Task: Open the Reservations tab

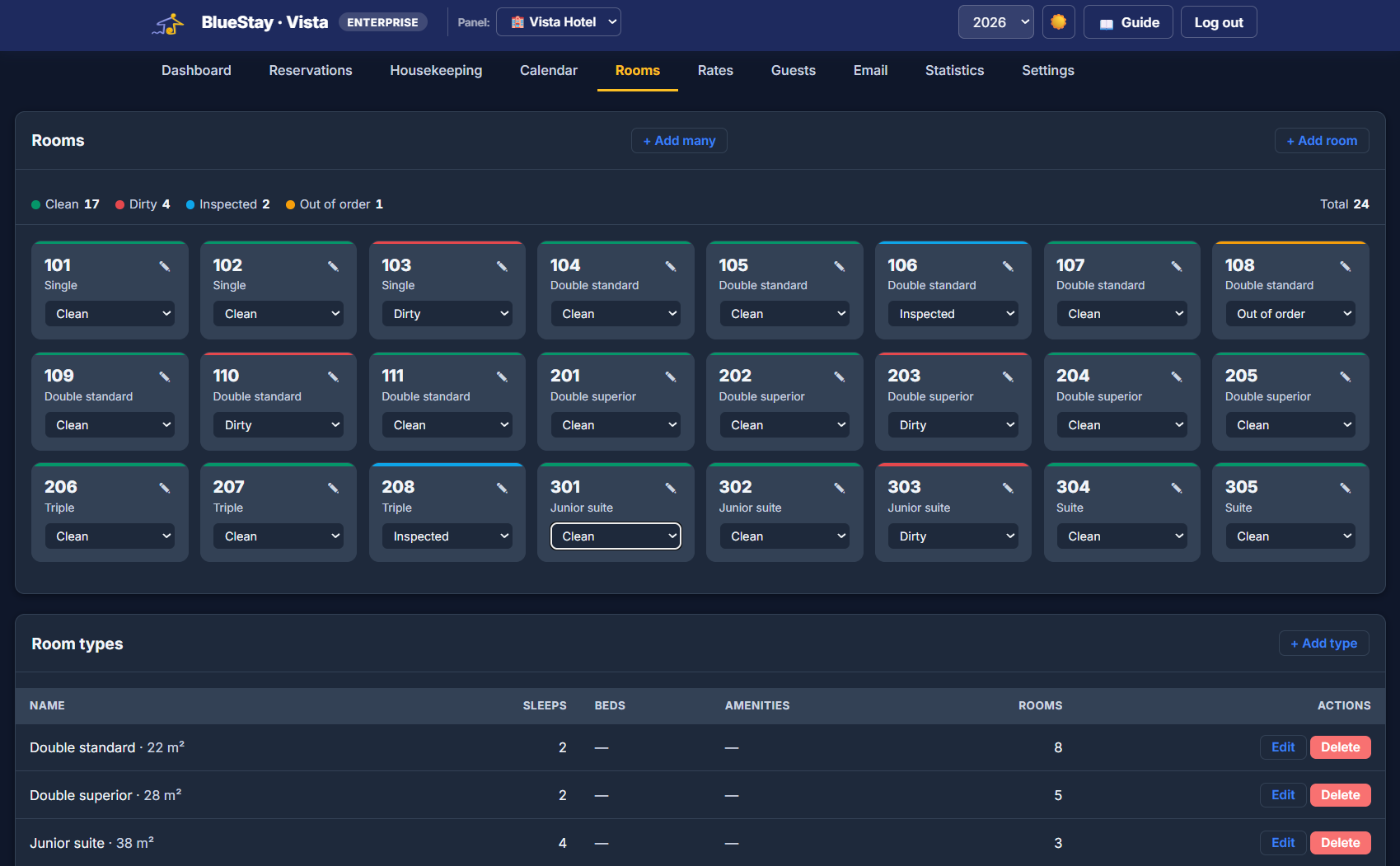Action: 311,71
